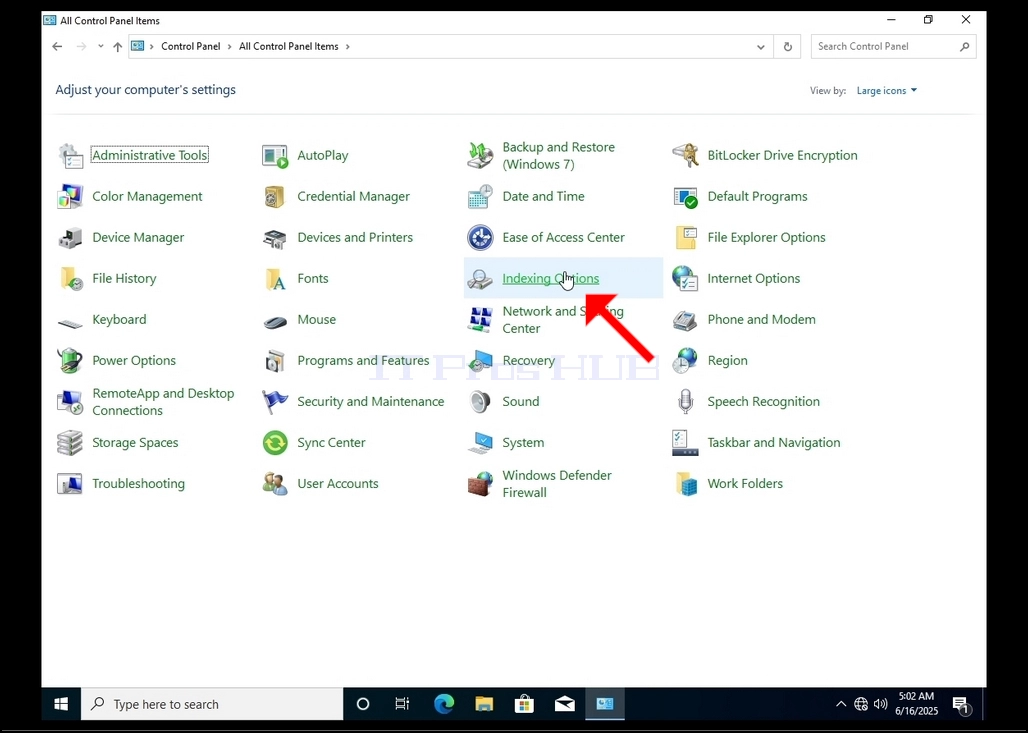Click the taskbar Type here to search box
The height and width of the screenshot is (733, 1028).
point(212,704)
